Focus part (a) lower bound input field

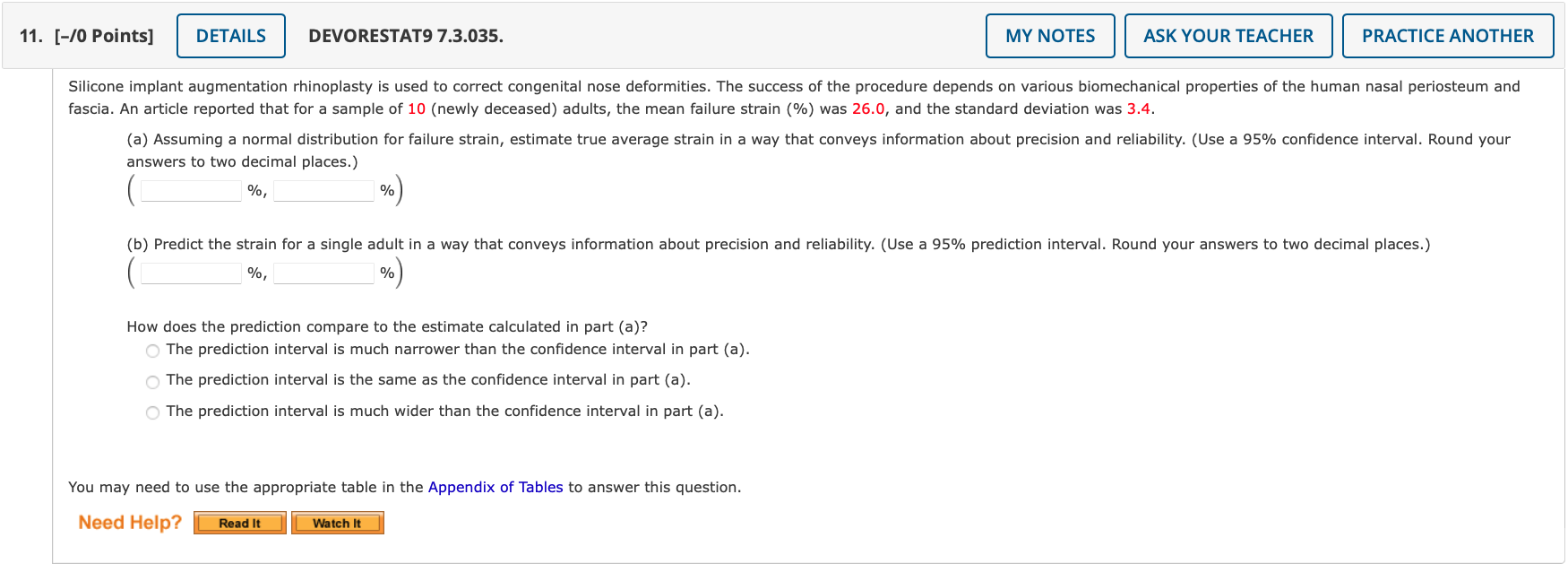(x=191, y=190)
